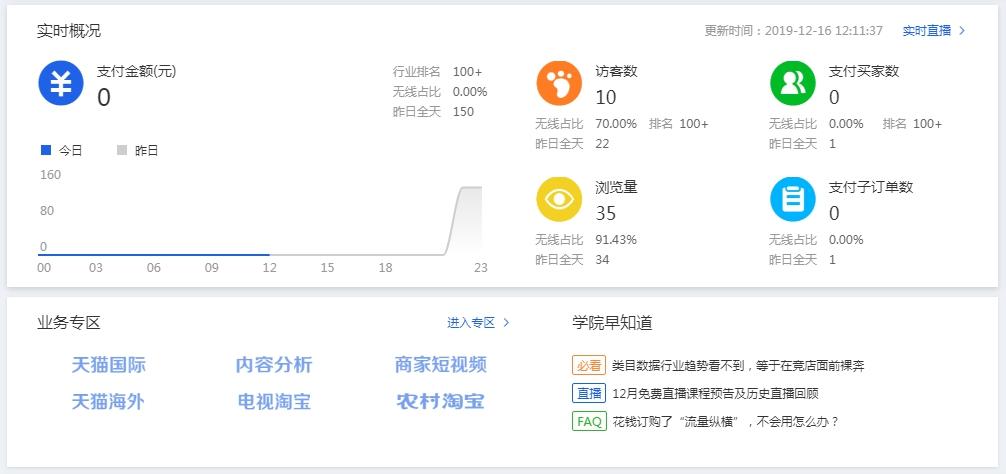Click the orange footprint visitors icon

pyautogui.click(x=559, y=83)
